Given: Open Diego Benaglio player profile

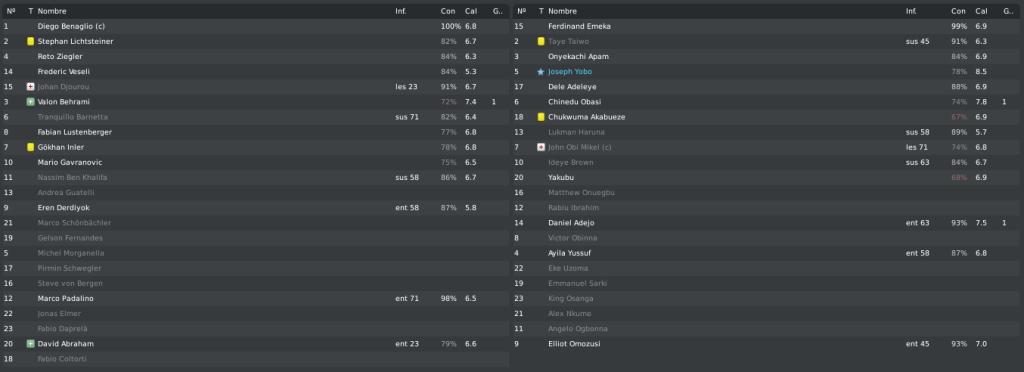Looking at the screenshot, I should (x=71, y=26).
